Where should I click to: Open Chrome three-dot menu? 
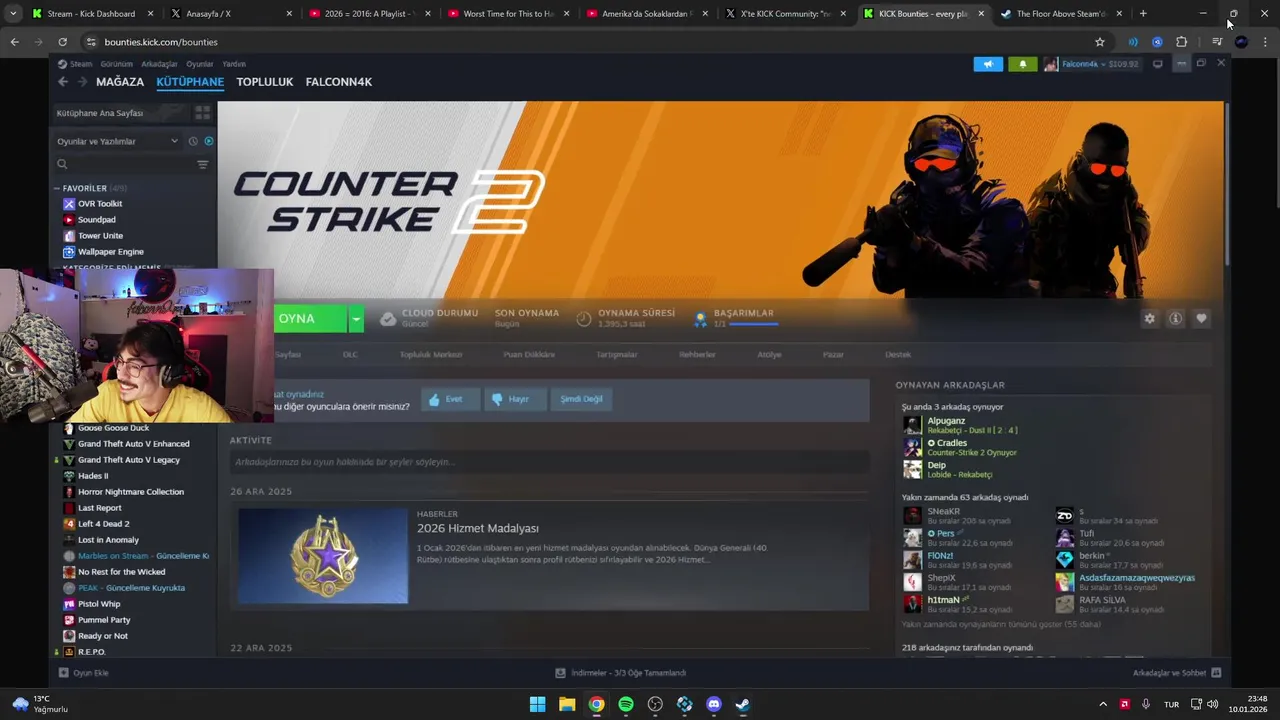click(1265, 42)
